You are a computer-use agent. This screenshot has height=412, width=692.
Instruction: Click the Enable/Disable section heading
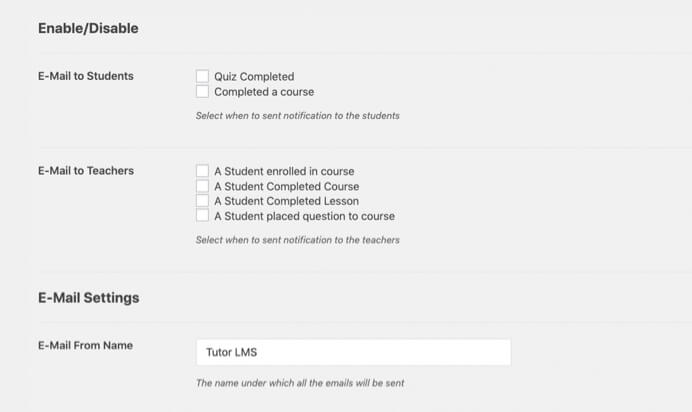pos(88,28)
